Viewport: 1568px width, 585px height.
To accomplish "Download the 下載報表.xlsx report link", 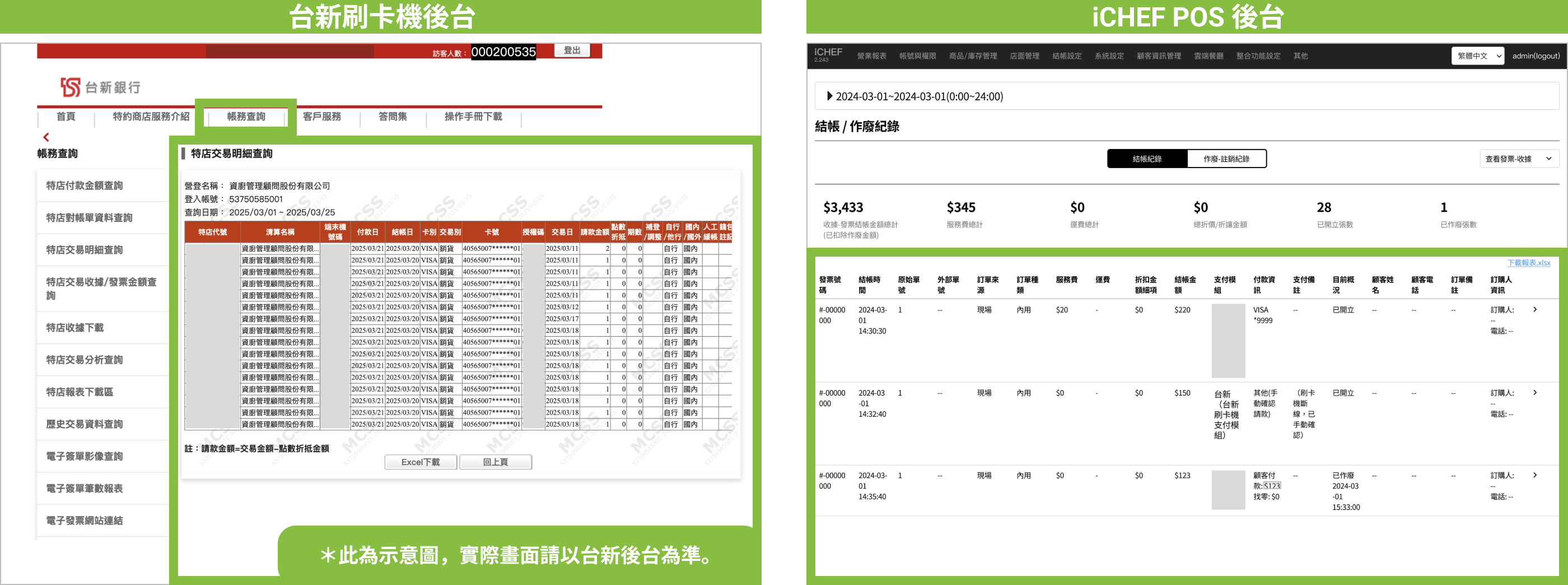I will pyautogui.click(x=1528, y=263).
